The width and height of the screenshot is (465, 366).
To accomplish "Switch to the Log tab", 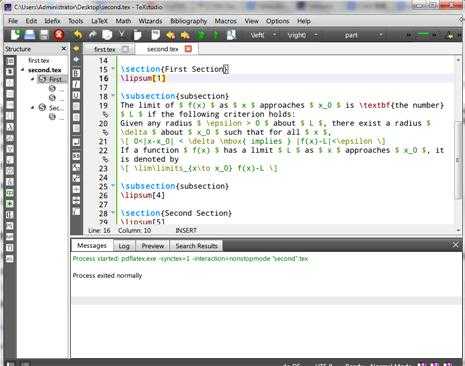I will tap(124, 246).
